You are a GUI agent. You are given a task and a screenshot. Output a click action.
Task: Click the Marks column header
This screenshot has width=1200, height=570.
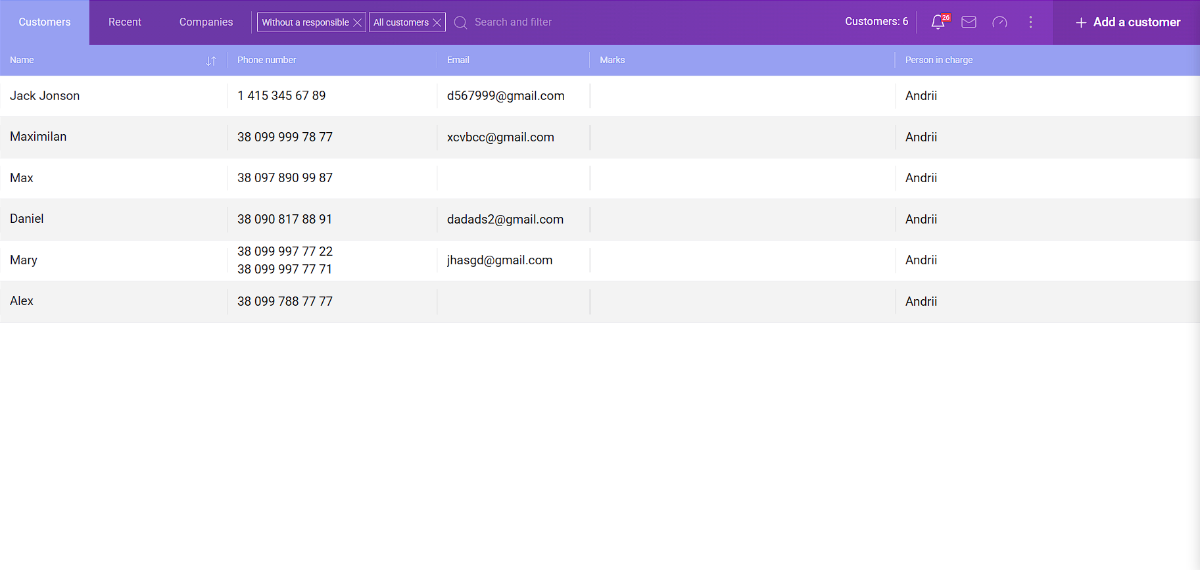612,60
